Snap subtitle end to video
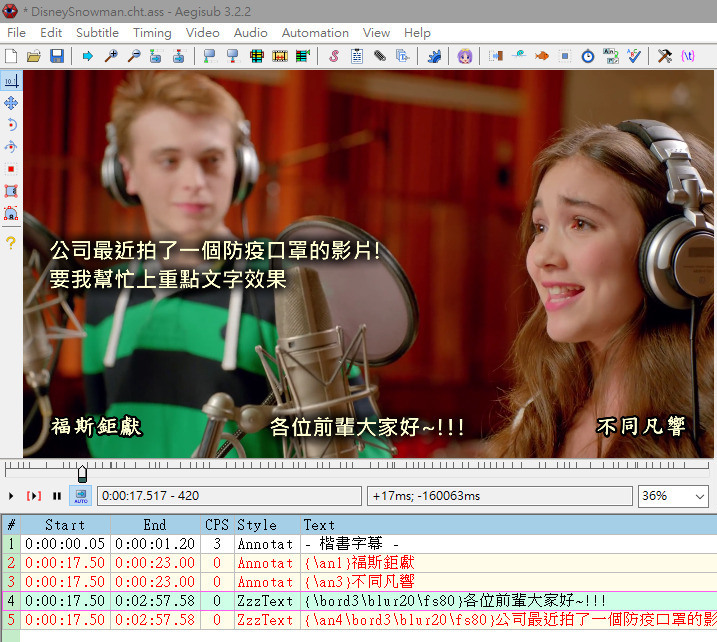 pos(233,56)
